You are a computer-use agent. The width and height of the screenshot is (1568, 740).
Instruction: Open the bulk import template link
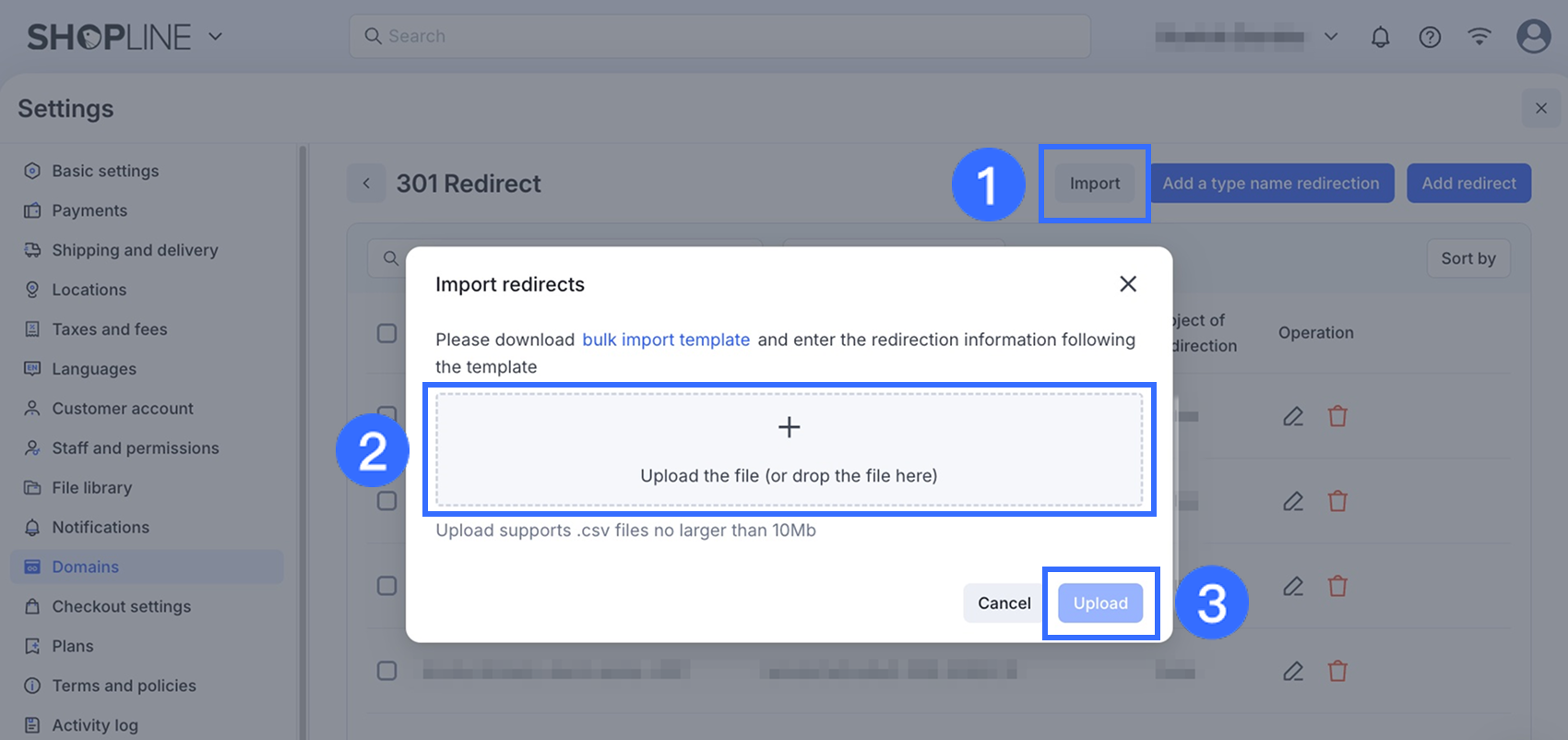[x=666, y=340]
